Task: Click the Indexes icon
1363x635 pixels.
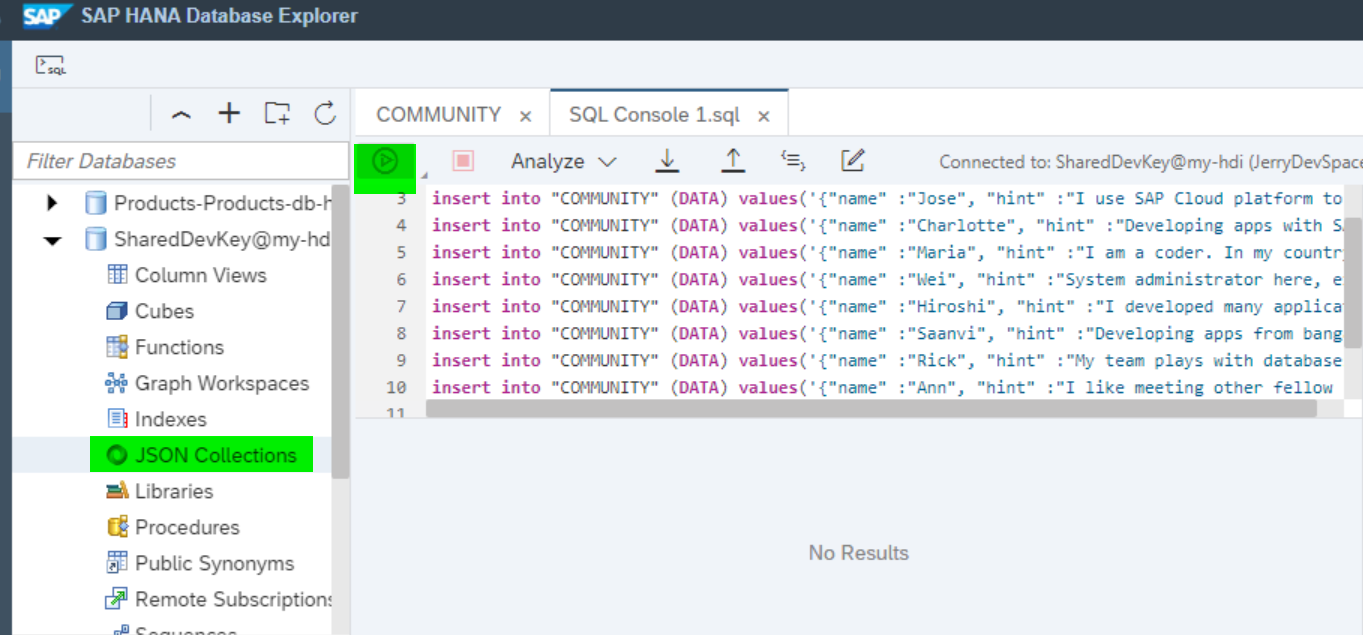Action: click(117, 419)
